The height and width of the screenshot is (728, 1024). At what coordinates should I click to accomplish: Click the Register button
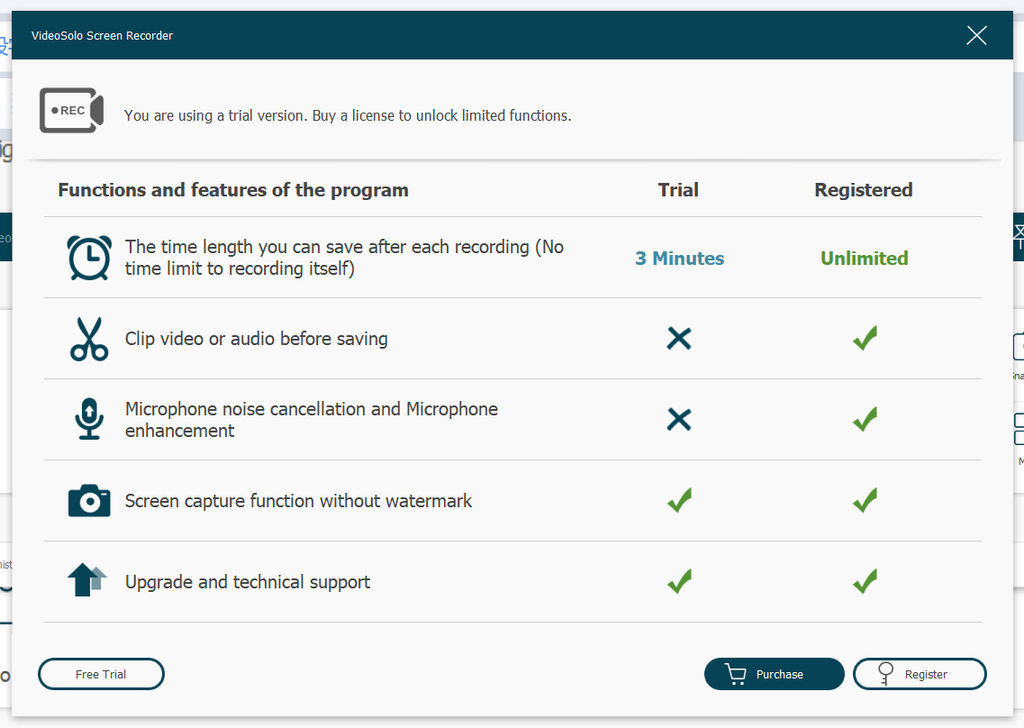[920, 674]
